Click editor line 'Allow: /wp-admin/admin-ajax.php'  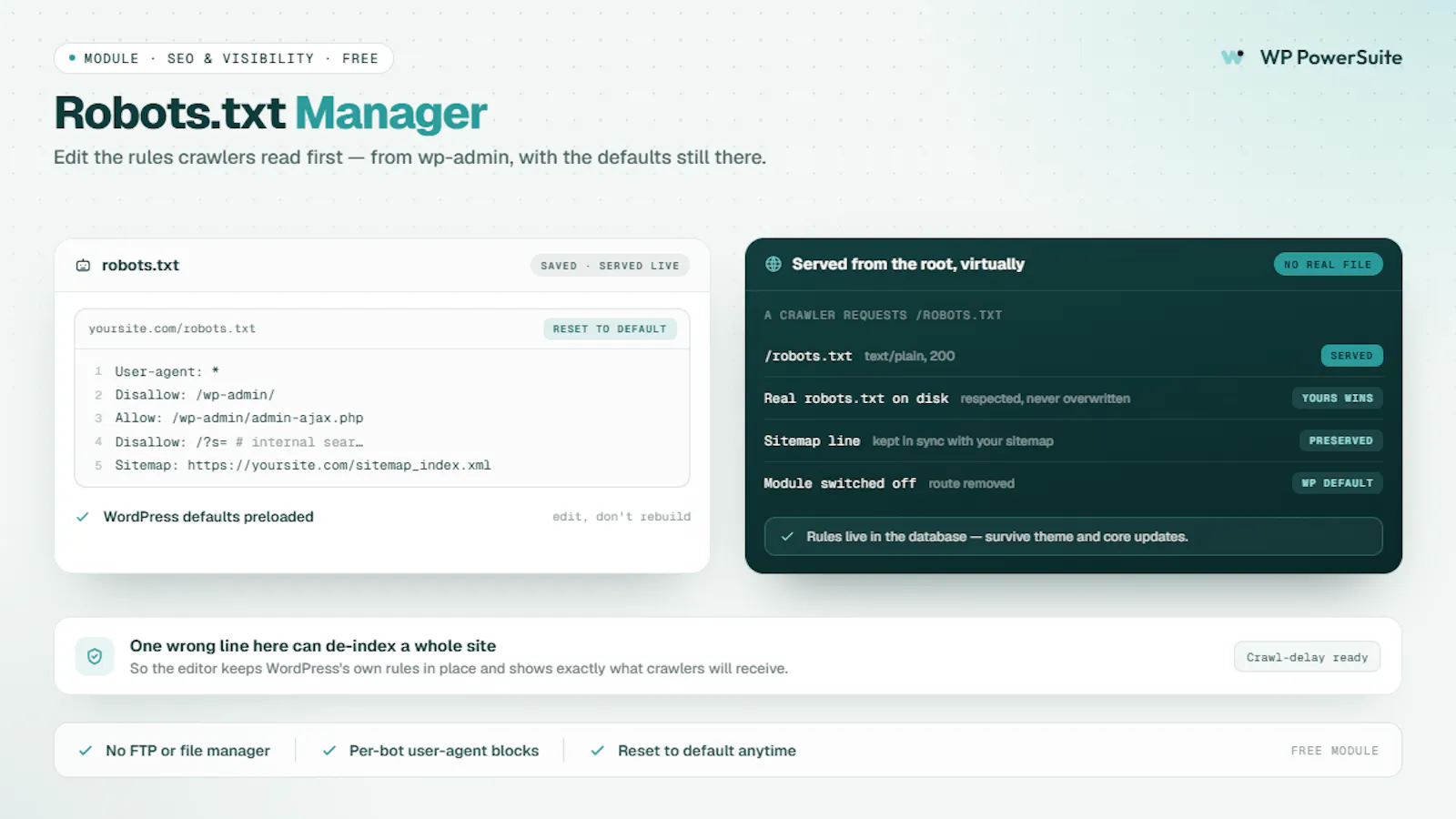tap(239, 418)
